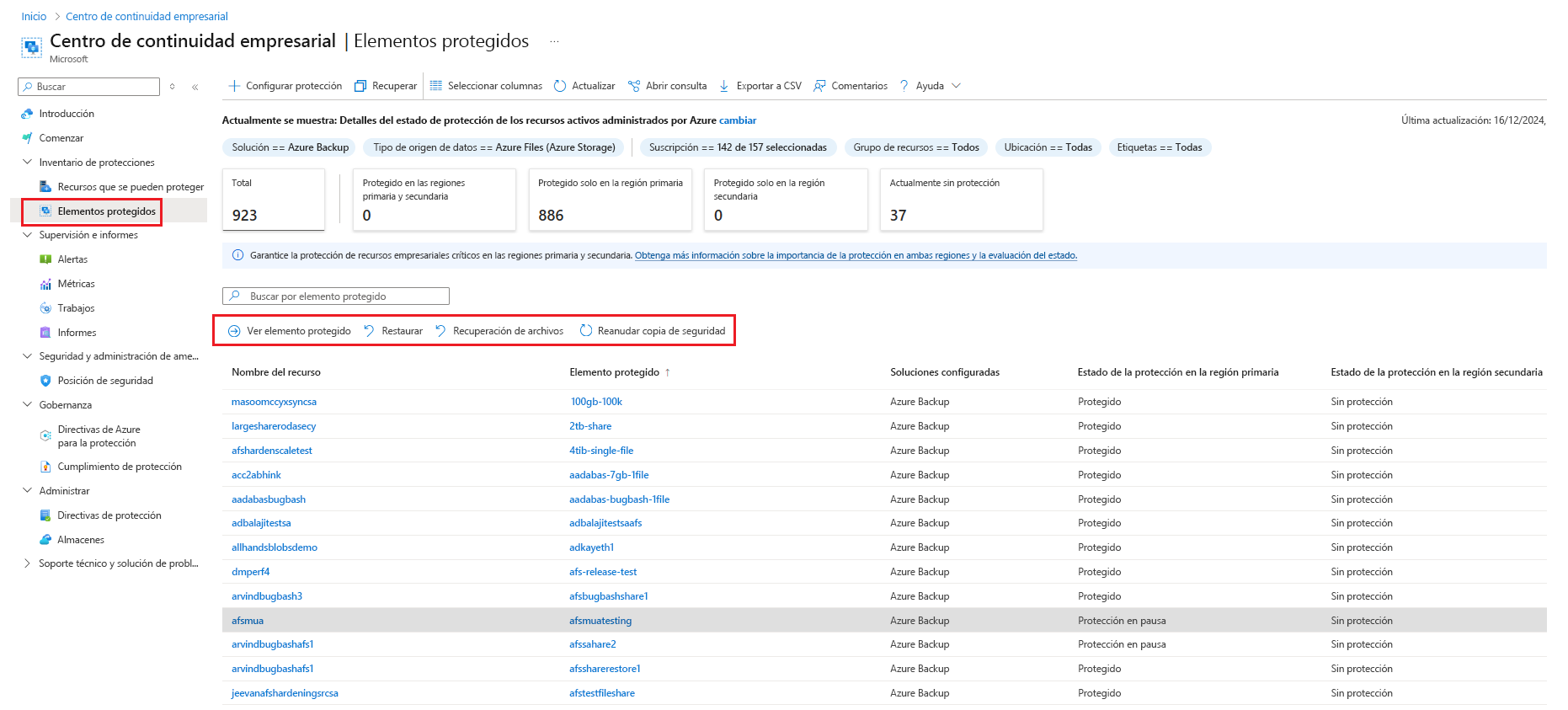The image size is (1568, 710).
Task: Click the Recursos que se pueden proteger icon
Action: tap(45, 187)
